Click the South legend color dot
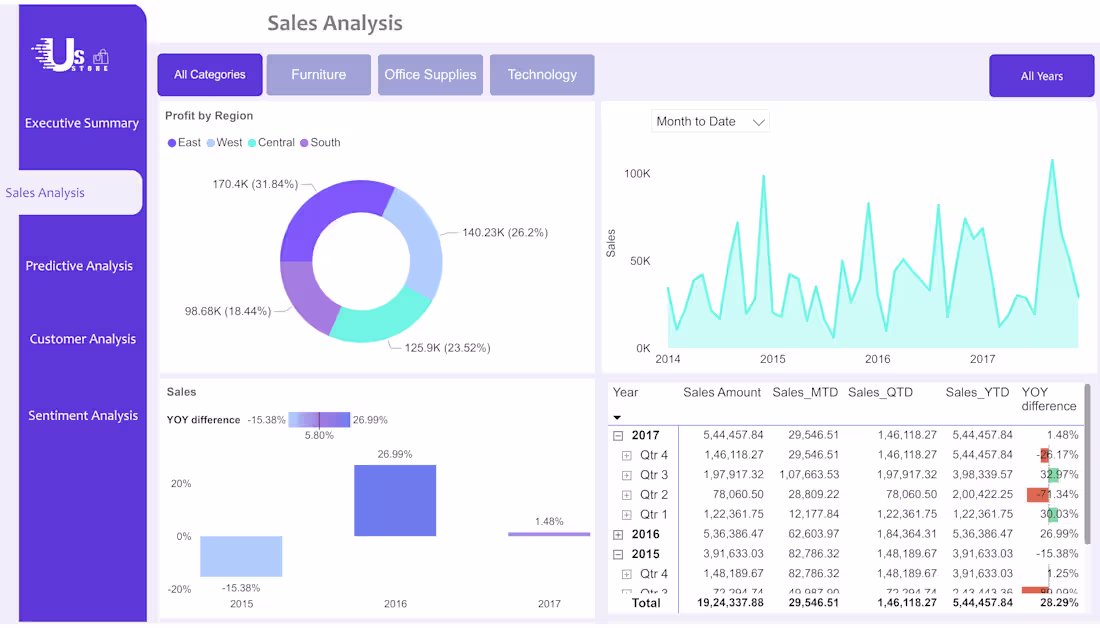 (304, 143)
